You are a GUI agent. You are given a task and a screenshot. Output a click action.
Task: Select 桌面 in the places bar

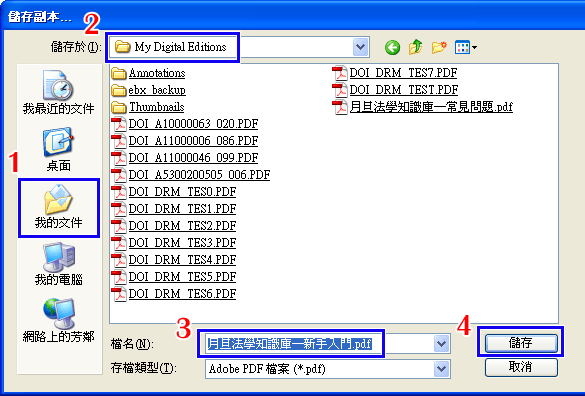[x=59, y=150]
